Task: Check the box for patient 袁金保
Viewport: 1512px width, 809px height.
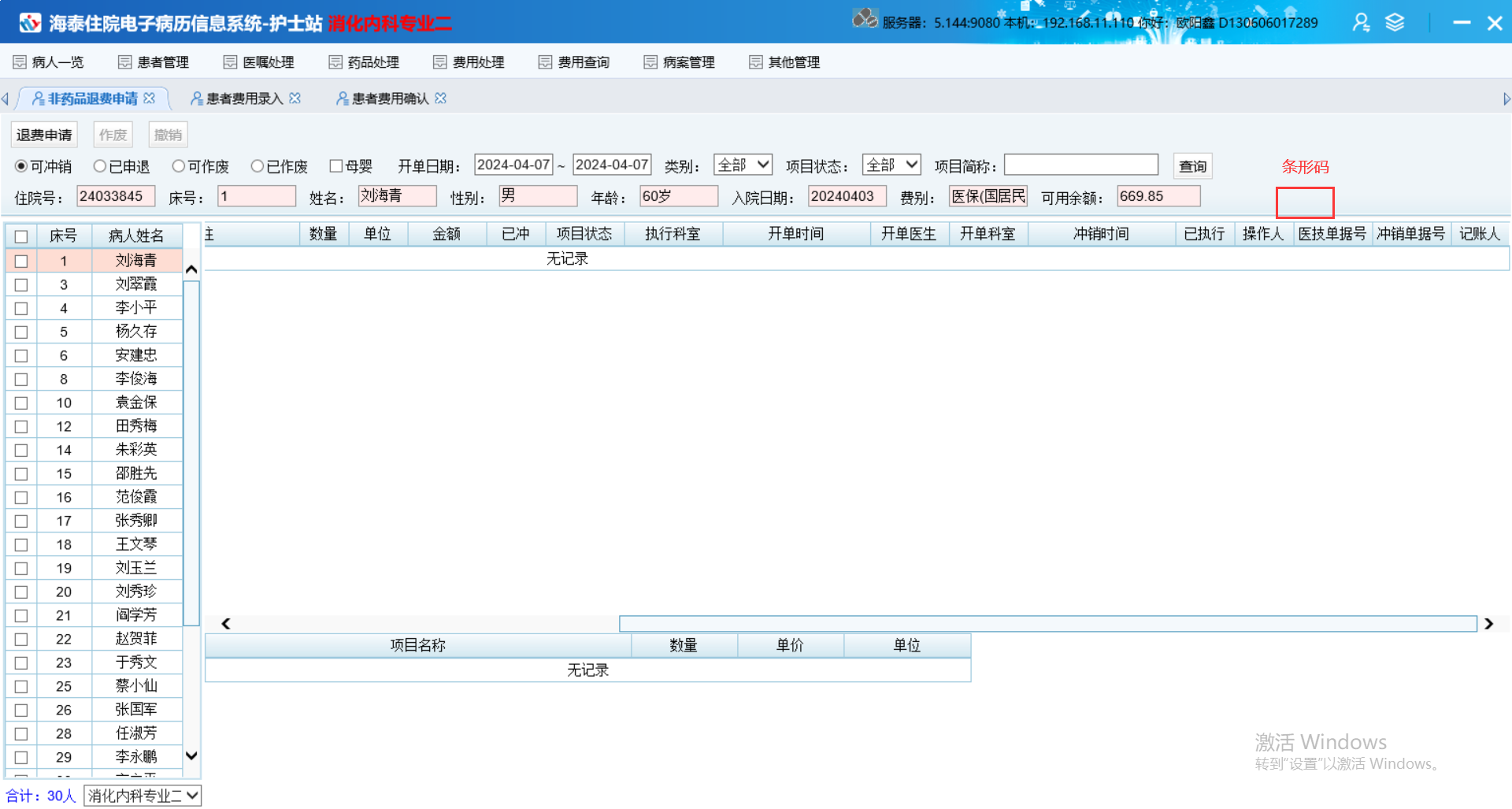Action: (21, 403)
